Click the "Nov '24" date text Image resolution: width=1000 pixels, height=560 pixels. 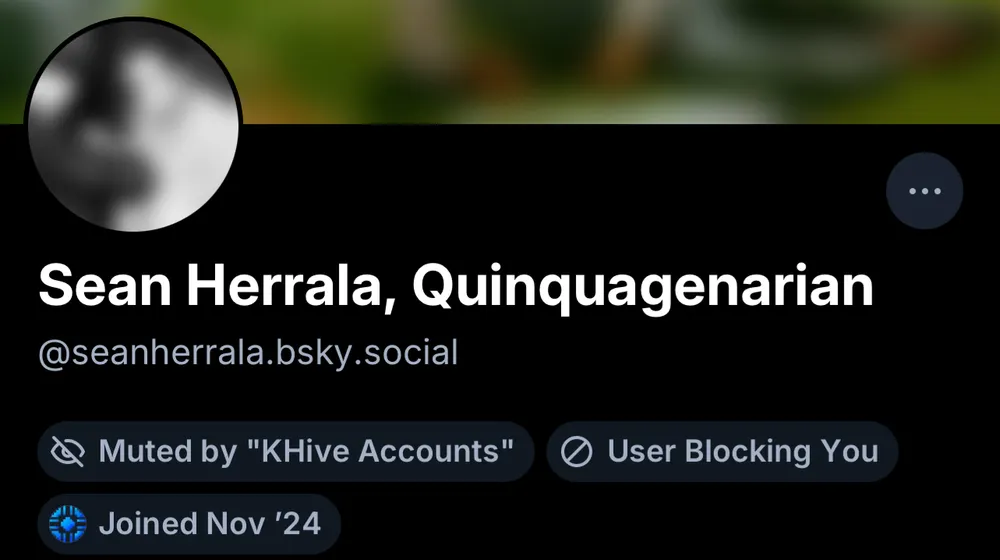point(263,524)
